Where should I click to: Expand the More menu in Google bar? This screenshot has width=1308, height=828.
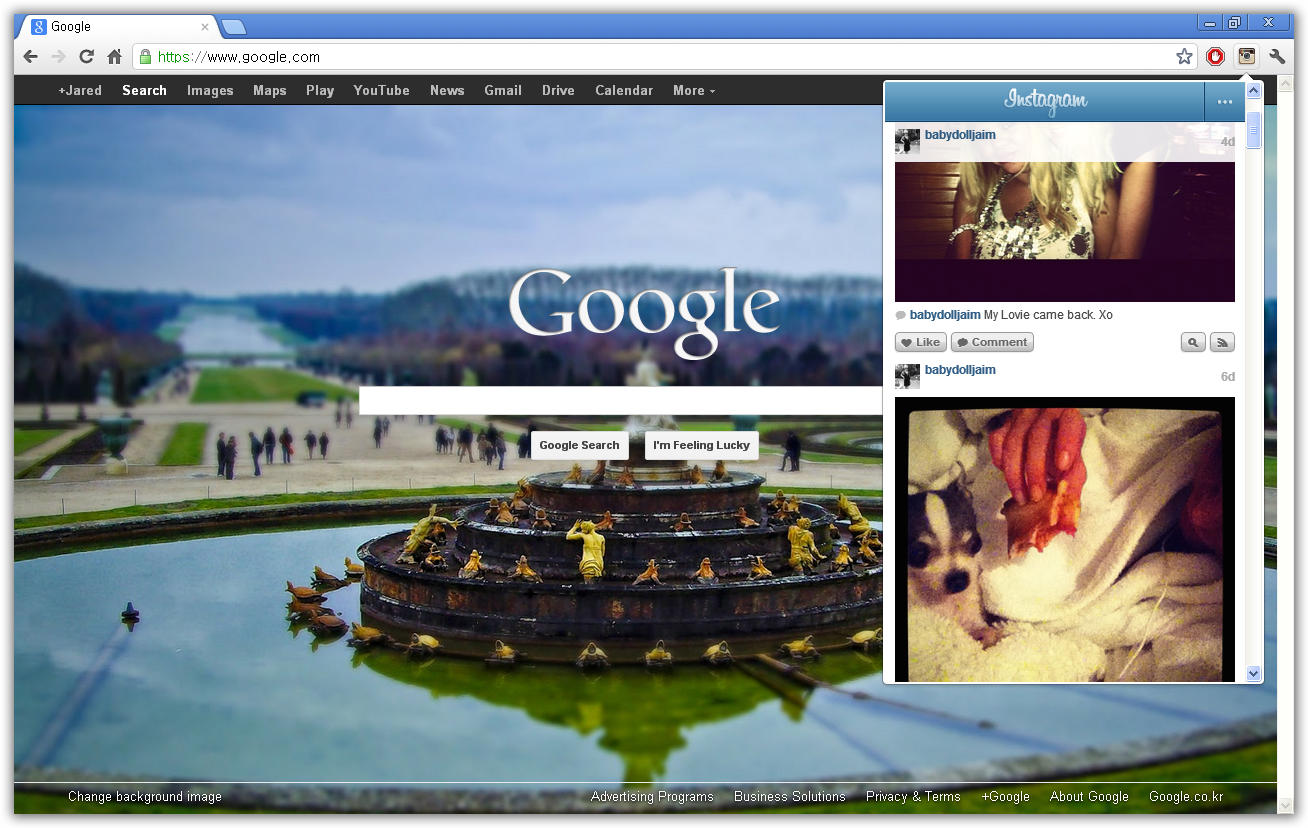click(694, 90)
